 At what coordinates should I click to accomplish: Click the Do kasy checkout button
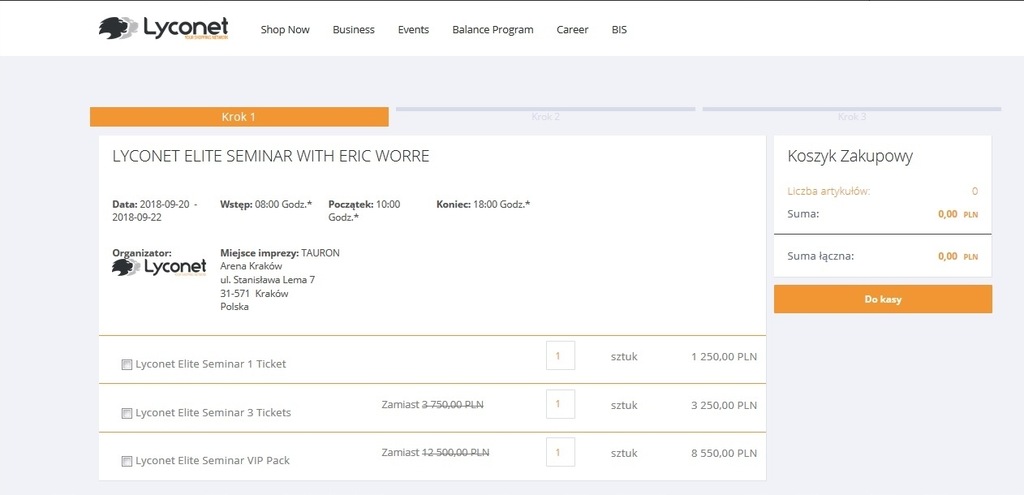pos(883,299)
